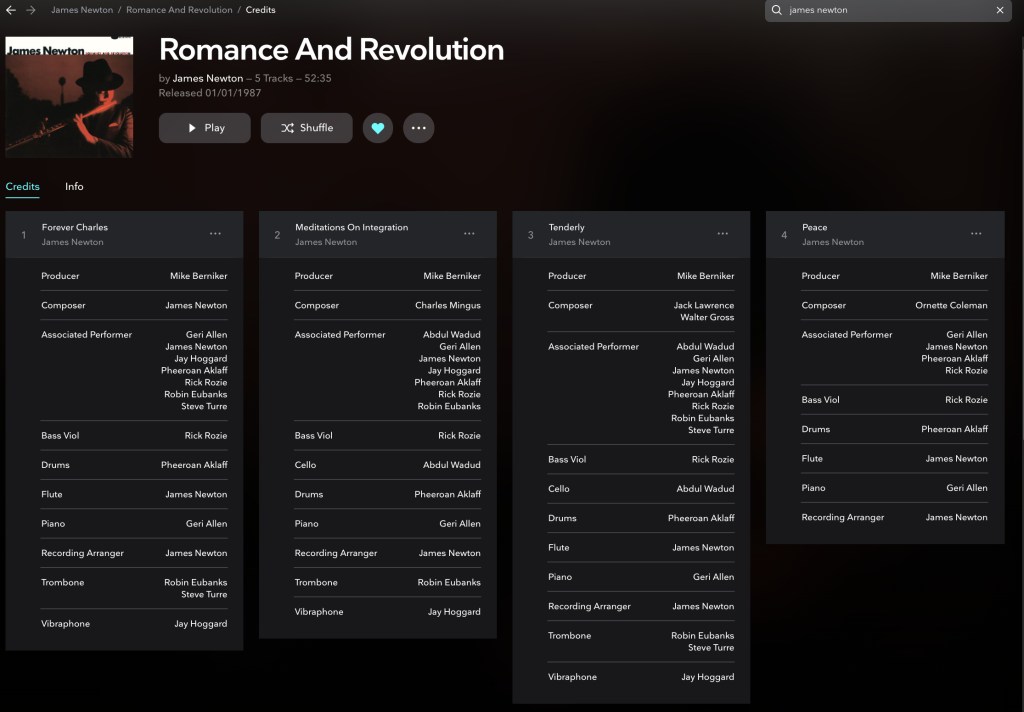This screenshot has height=712, width=1024.
Task: Clear the search field with X
Action: pyautogui.click(x=999, y=10)
